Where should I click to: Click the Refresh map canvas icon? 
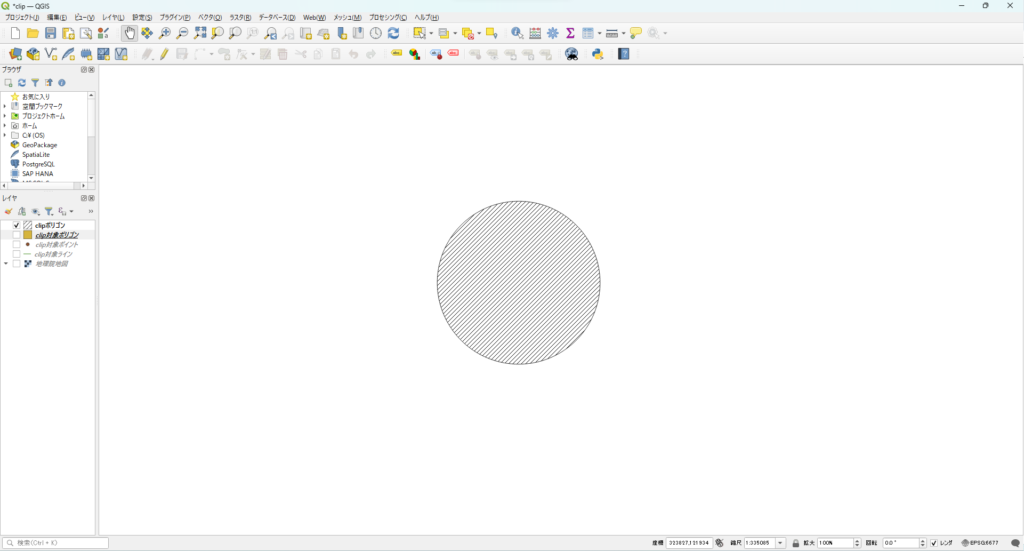coord(393,33)
